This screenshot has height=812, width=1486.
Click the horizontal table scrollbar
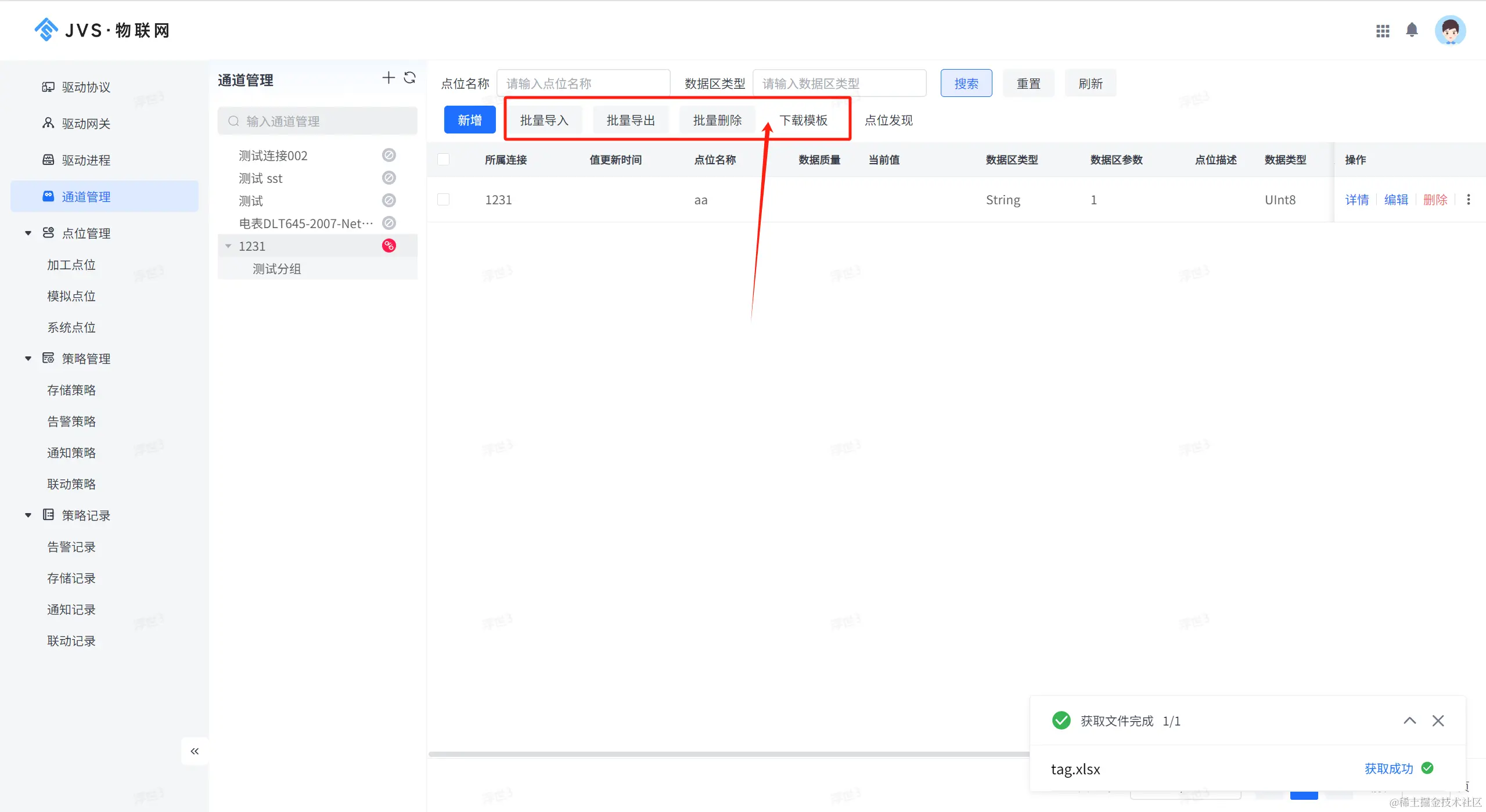click(726, 754)
